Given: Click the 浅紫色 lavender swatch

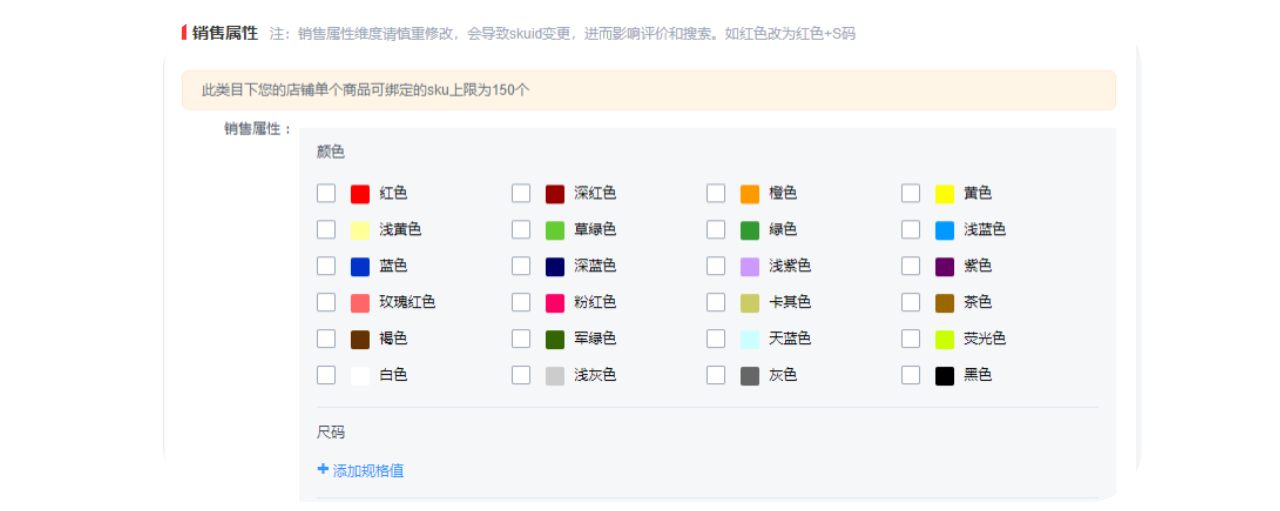Looking at the screenshot, I should click(x=750, y=266).
